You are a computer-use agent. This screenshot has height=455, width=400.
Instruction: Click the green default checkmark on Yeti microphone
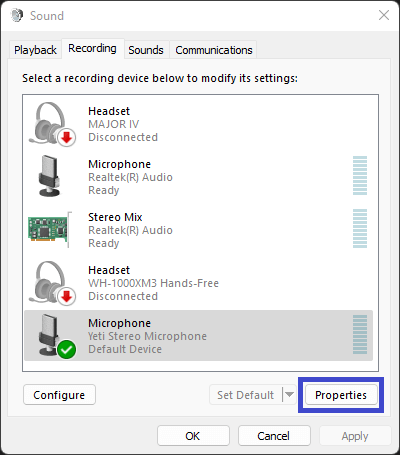click(x=67, y=349)
